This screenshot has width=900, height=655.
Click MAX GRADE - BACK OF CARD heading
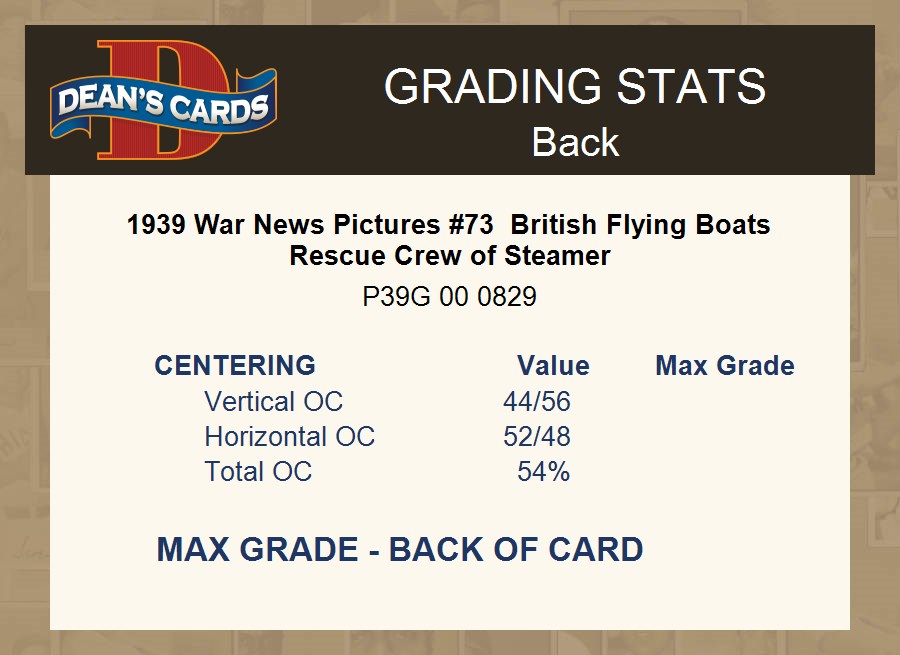(x=399, y=549)
